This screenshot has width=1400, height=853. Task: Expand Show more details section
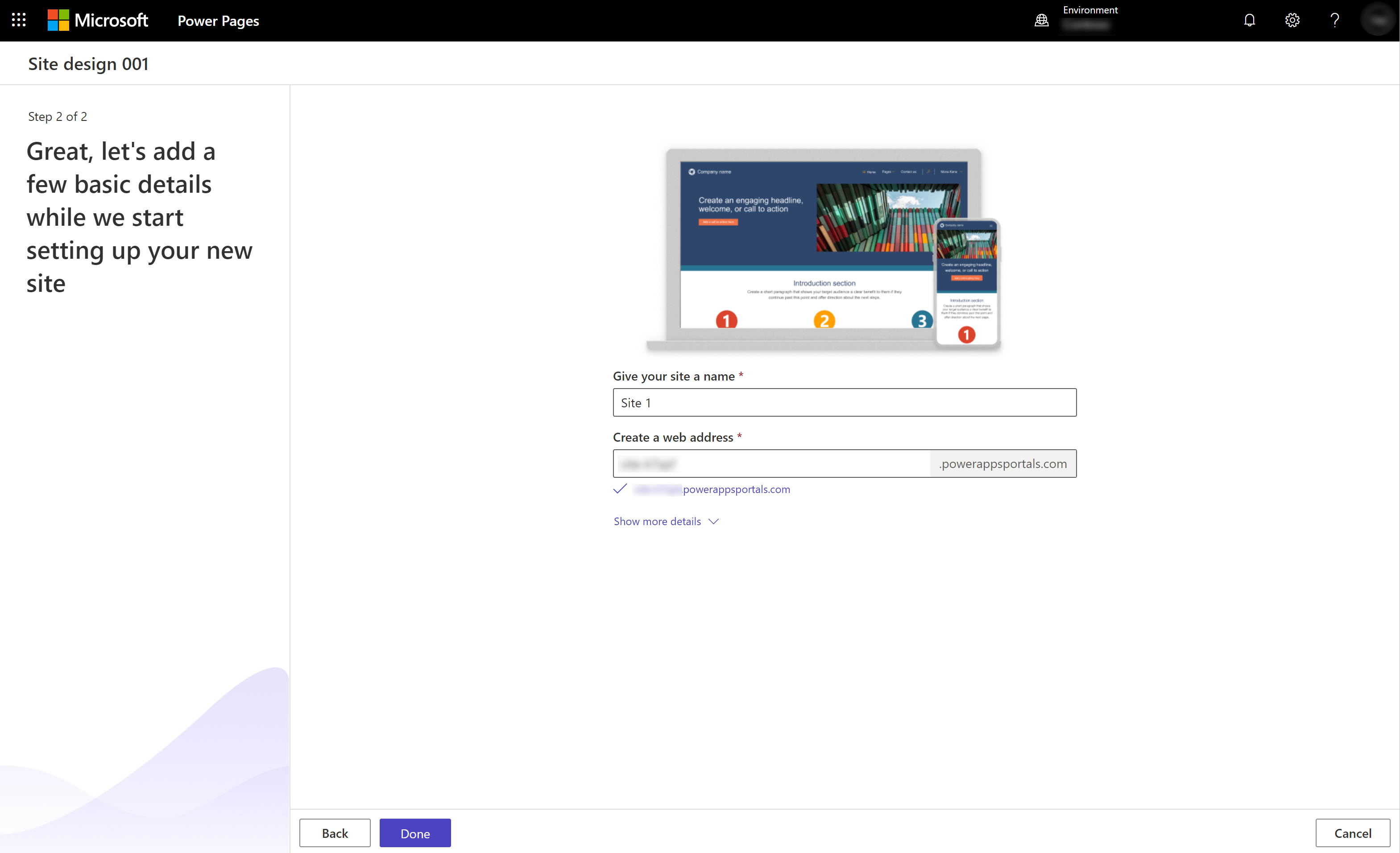(665, 520)
